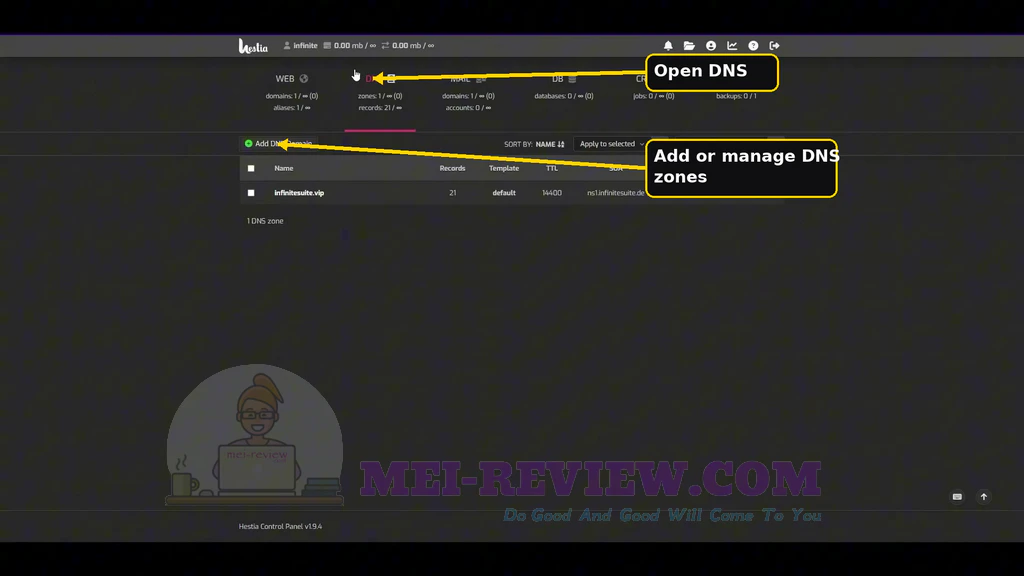Click the 14400 TTL value
The height and width of the screenshot is (576, 1024).
[x=552, y=193]
